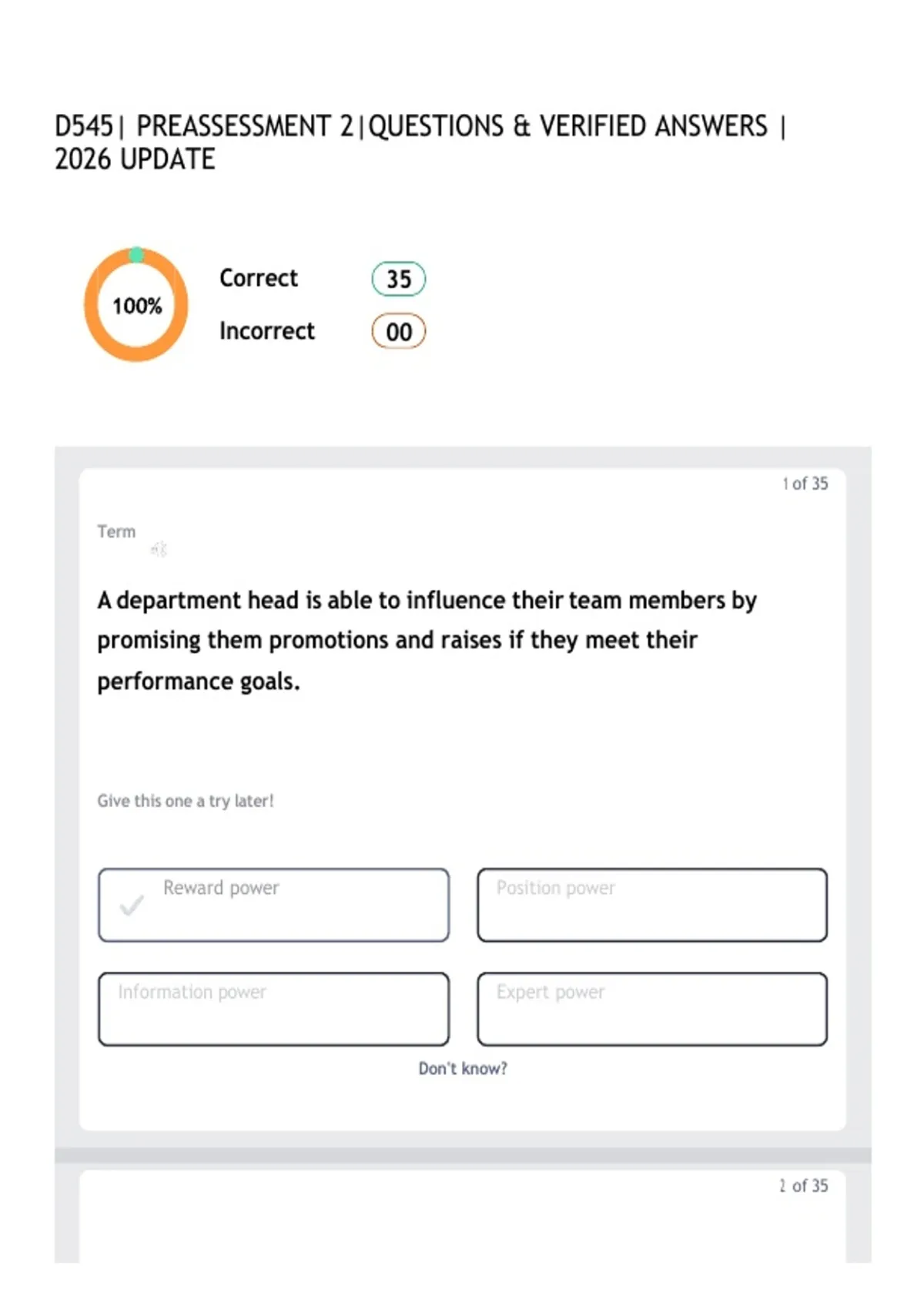Click the Term label
924x1309 pixels.
pyautogui.click(x=116, y=531)
